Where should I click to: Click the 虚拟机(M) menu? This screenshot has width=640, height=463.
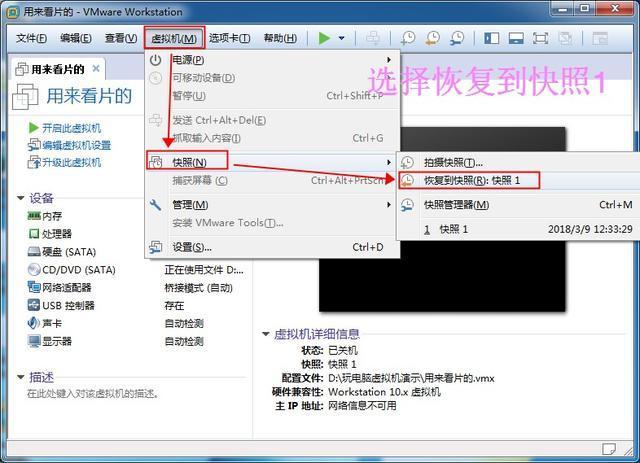174,38
